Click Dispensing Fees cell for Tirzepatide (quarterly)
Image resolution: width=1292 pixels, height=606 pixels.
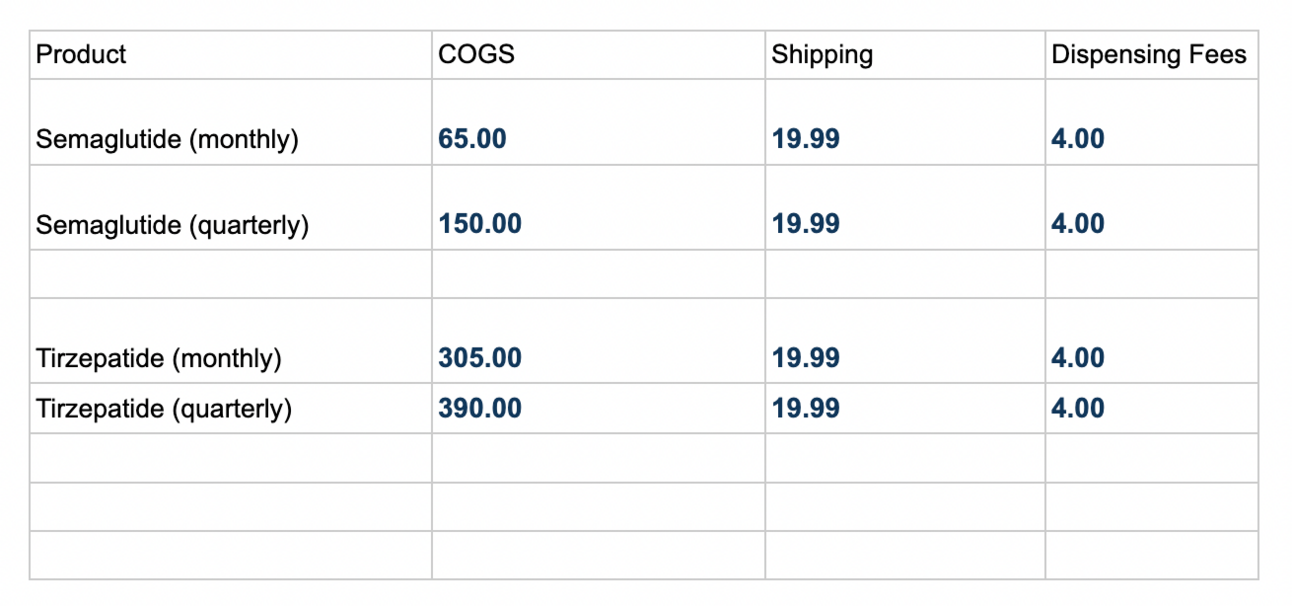(1078, 408)
